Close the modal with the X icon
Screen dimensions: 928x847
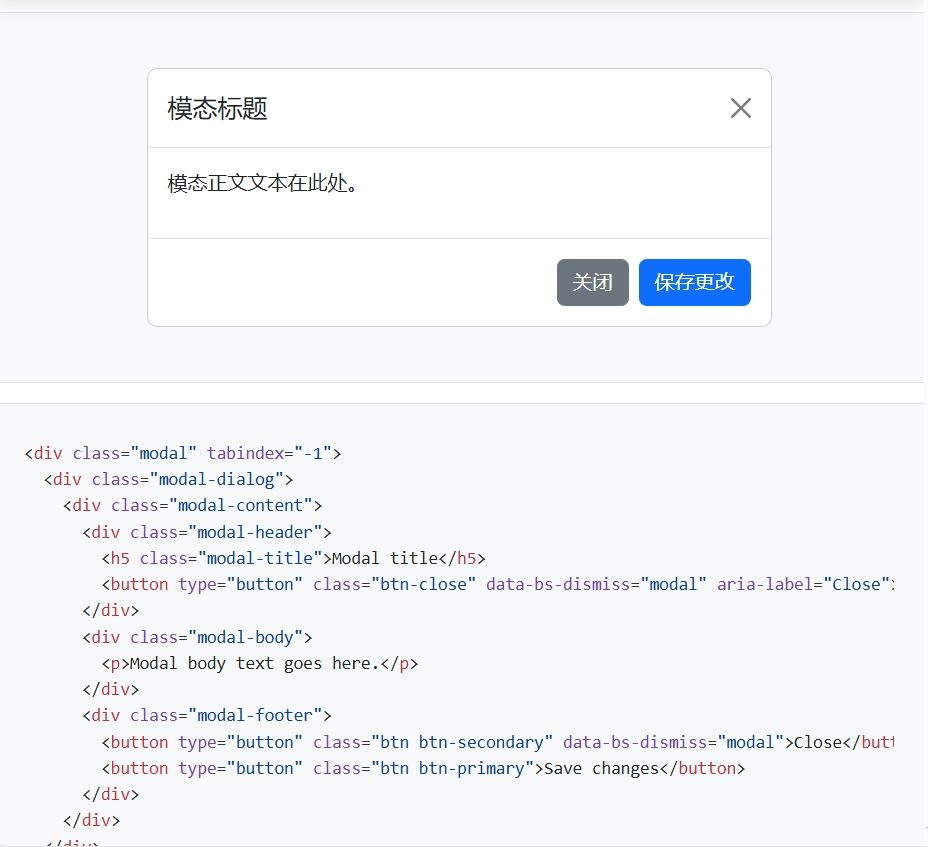[x=740, y=108]
